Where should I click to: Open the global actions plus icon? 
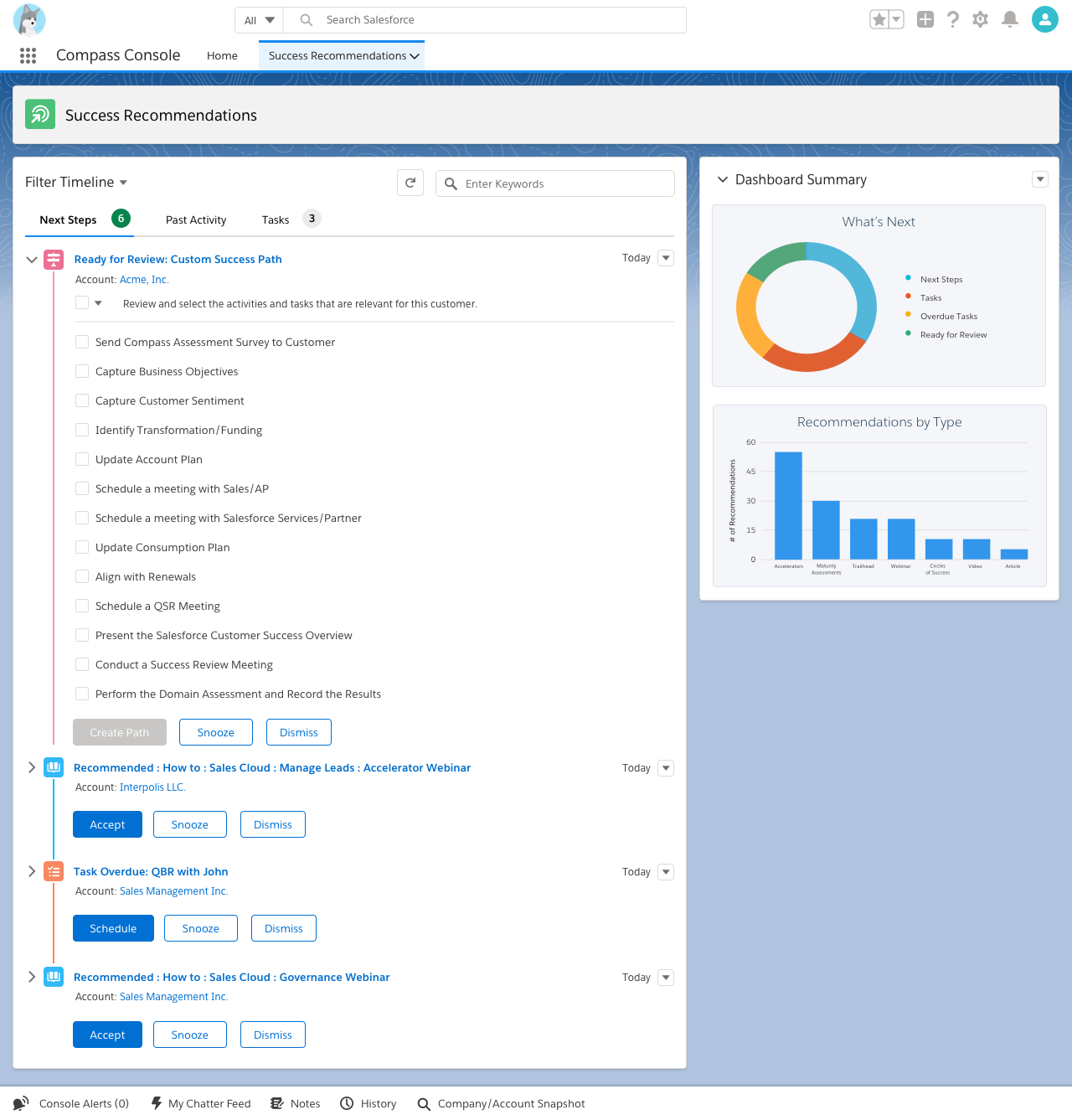(x=925, y=19)
